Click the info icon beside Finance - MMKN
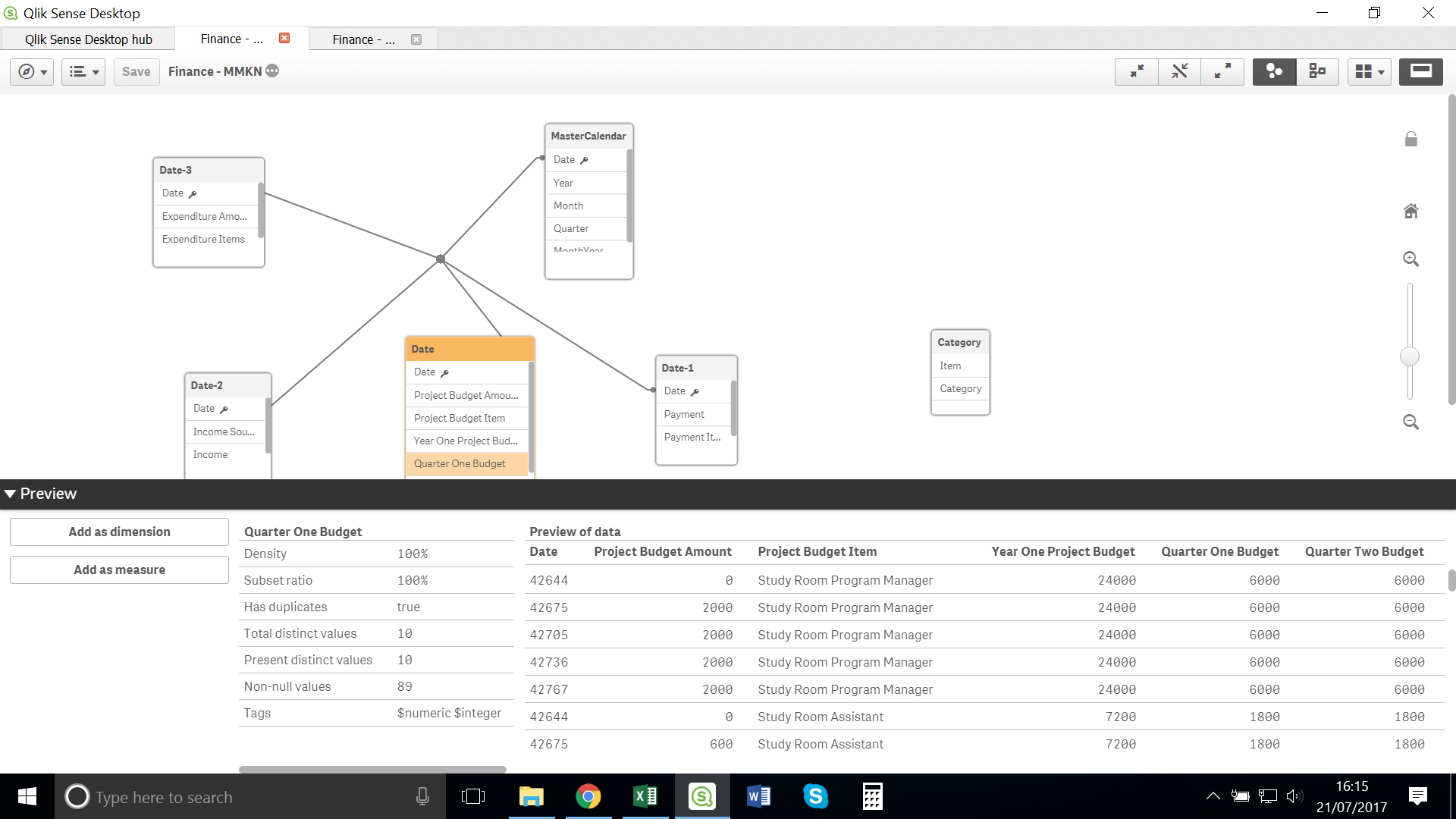This screenshot has height=819, width=1456. coord(272,71)
